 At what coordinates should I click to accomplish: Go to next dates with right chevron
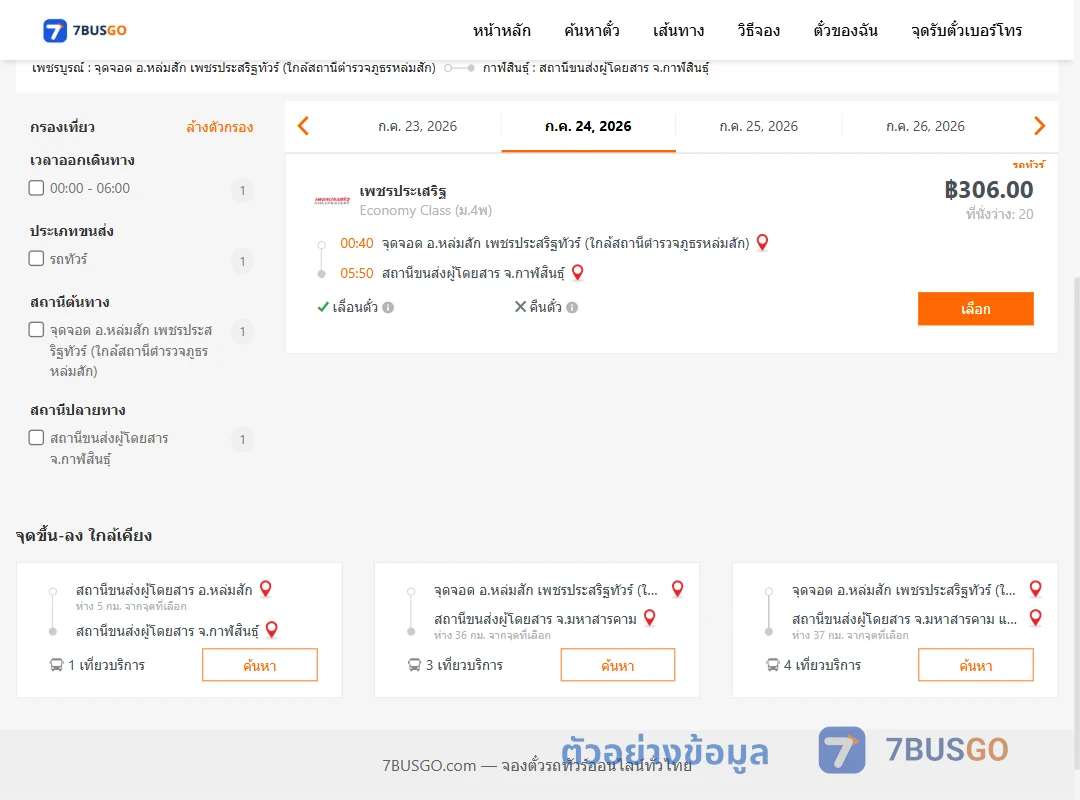[1039, 126]
